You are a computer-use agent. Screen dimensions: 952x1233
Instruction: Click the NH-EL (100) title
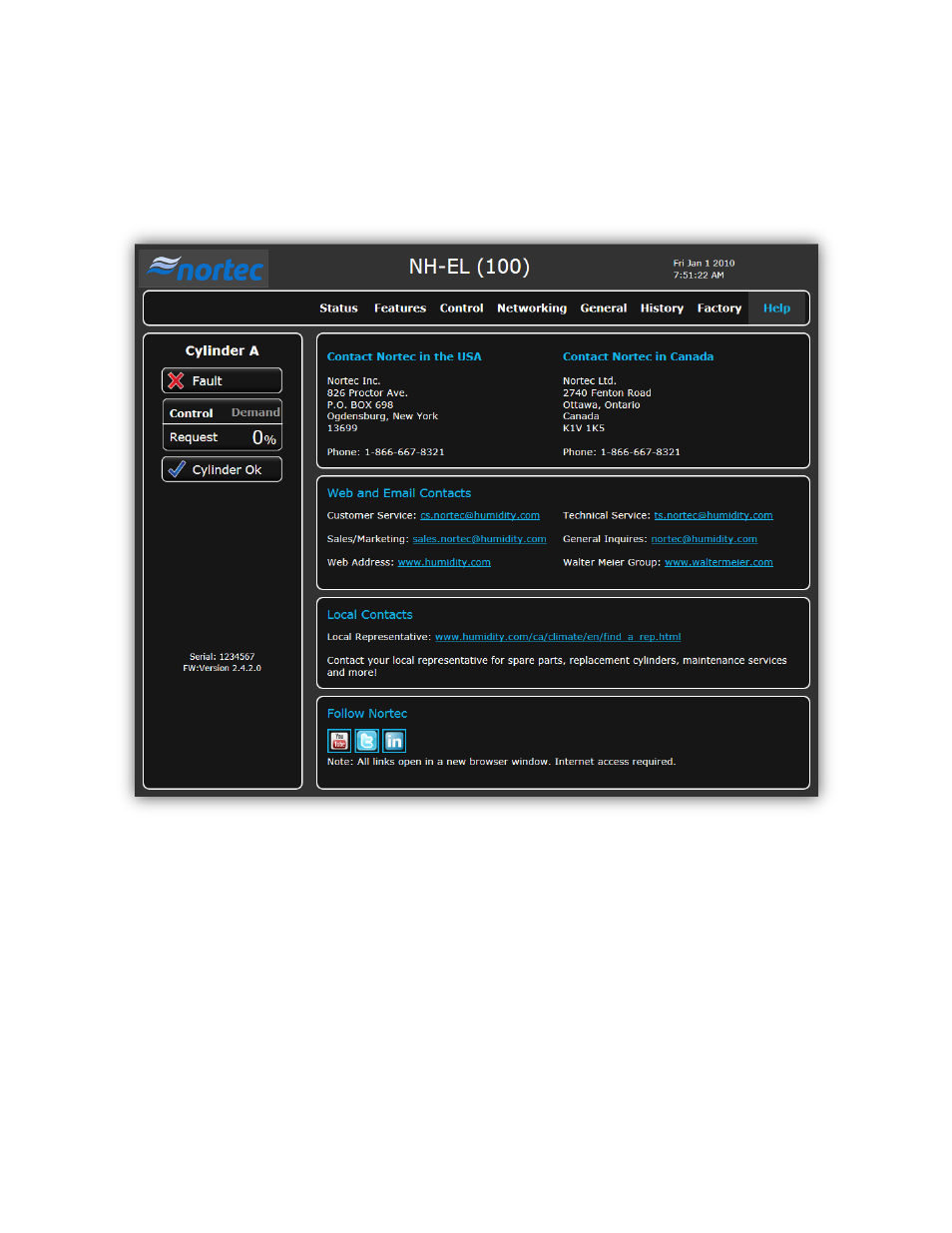pos(469,267)
